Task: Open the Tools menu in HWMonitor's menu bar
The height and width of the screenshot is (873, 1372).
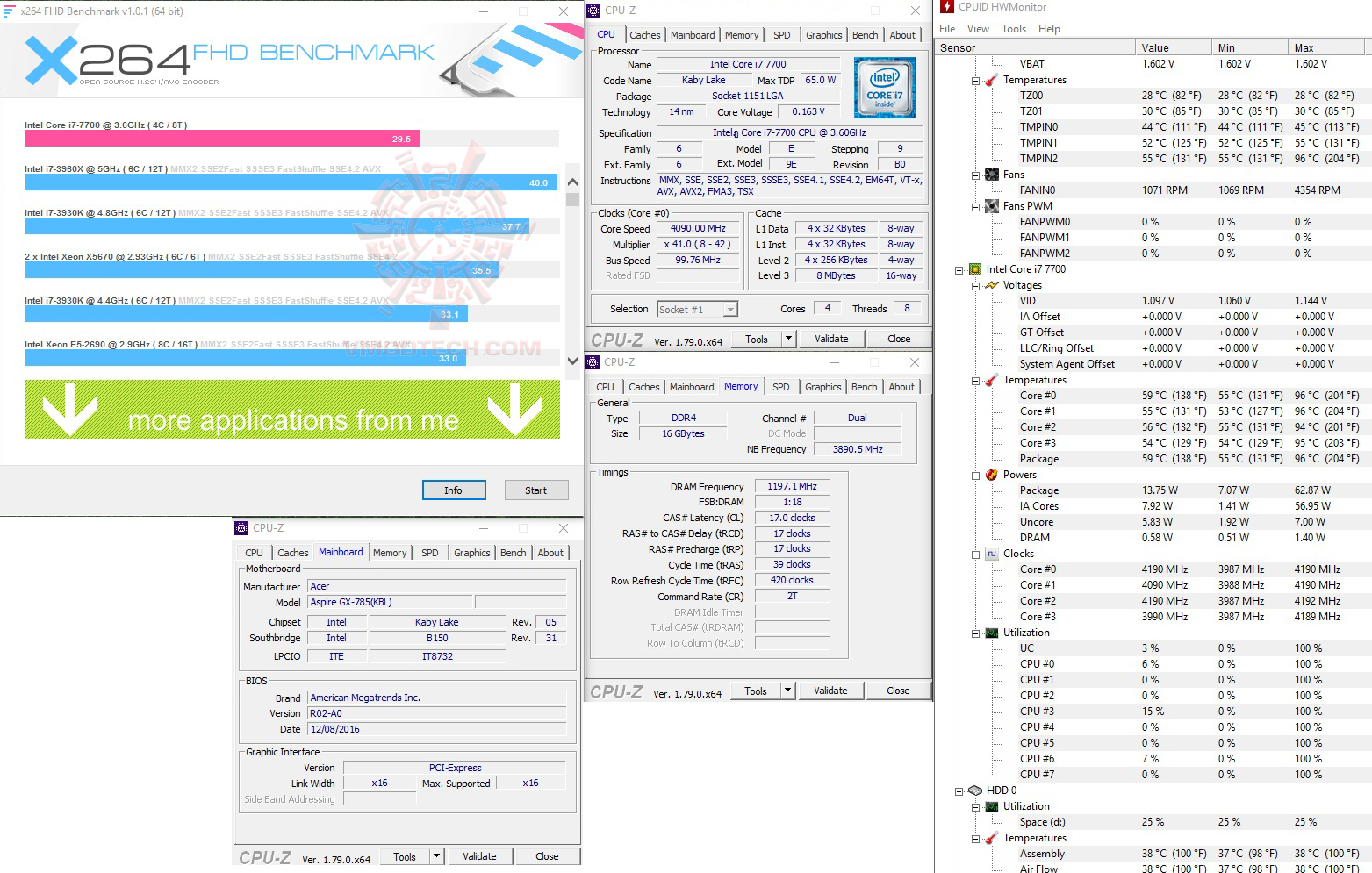Action: pyautogui.click(x=1014, y=29)
